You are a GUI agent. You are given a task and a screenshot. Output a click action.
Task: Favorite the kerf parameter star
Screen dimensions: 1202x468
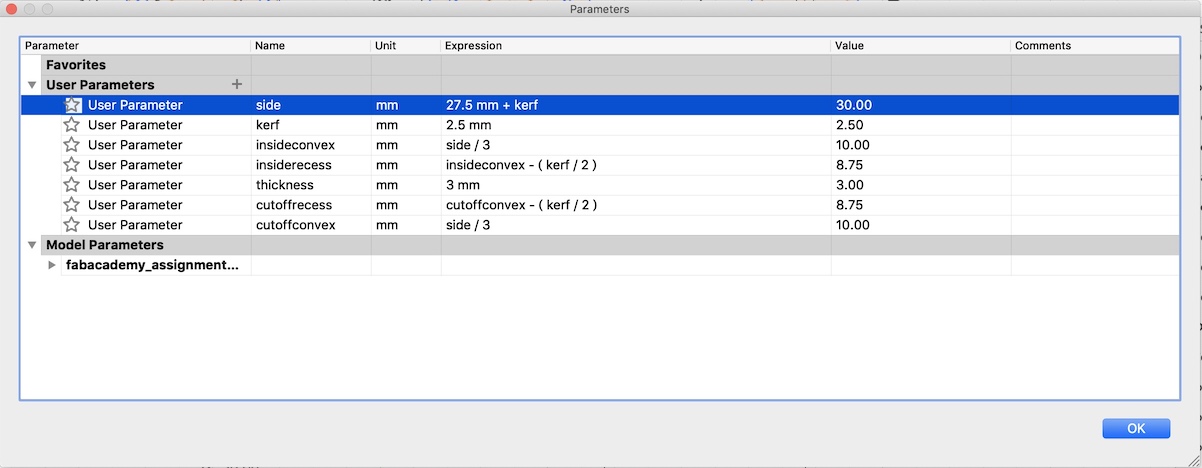72,125
